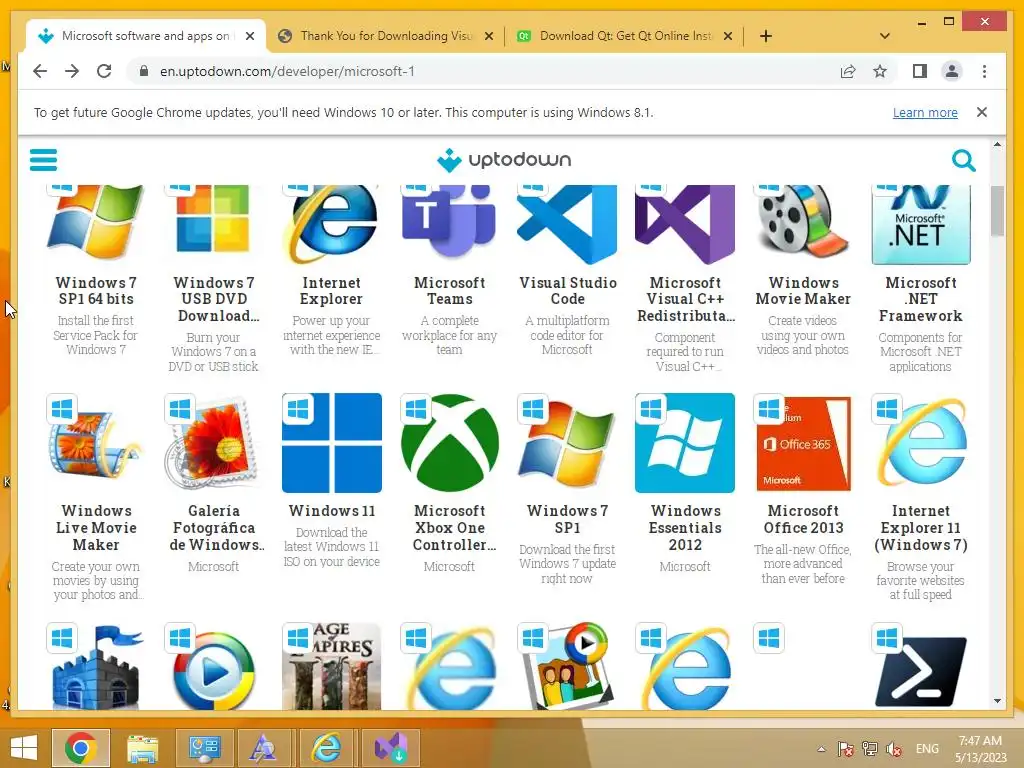Viewport: 1024px width, 768px height.
Task: Switch to the Microsoft software and apps tab
Action: click(145, 36)
